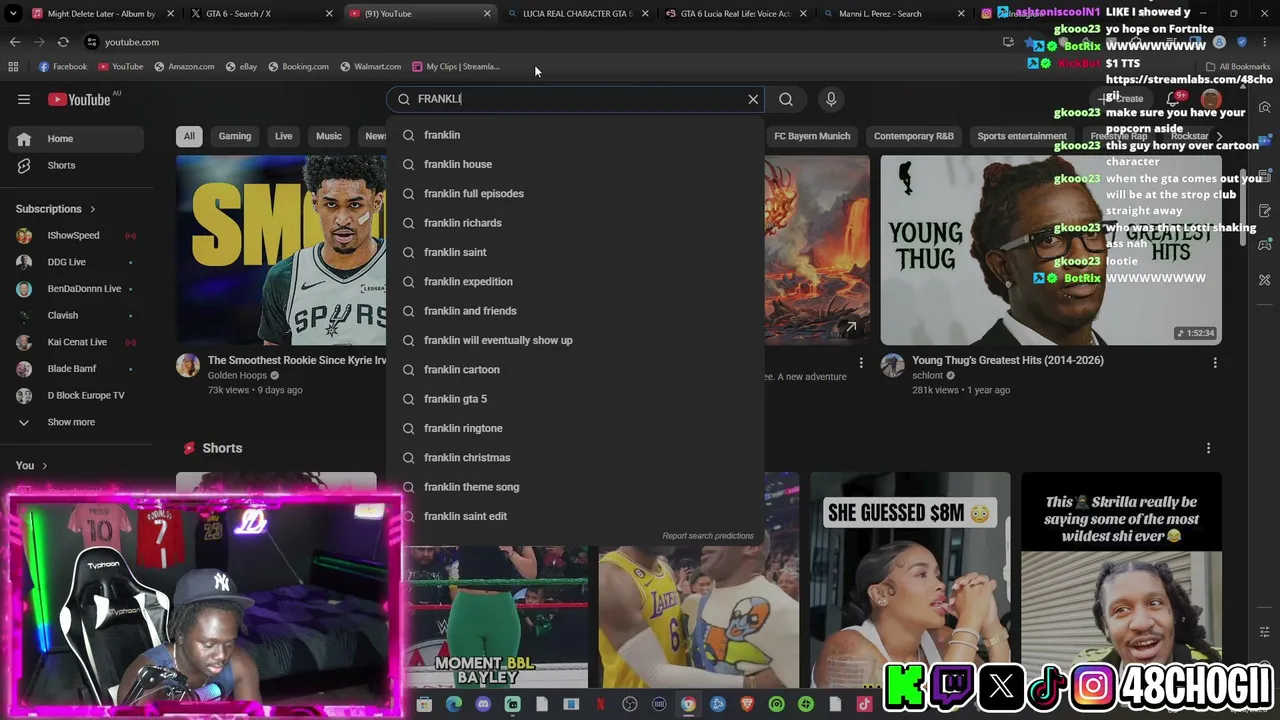Click the YouTube logo to go home
1280x720 pixels.
[80, 99]
